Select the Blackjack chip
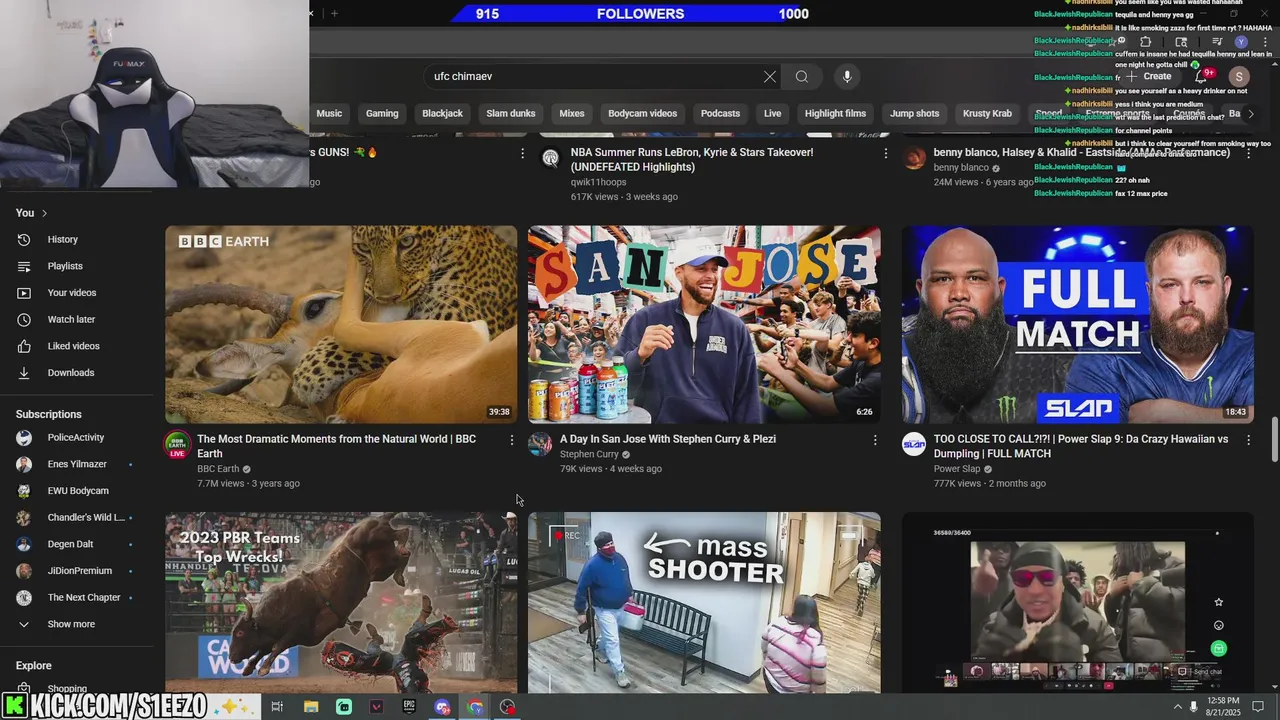The image size is (1280, 720). pos(442,114)
